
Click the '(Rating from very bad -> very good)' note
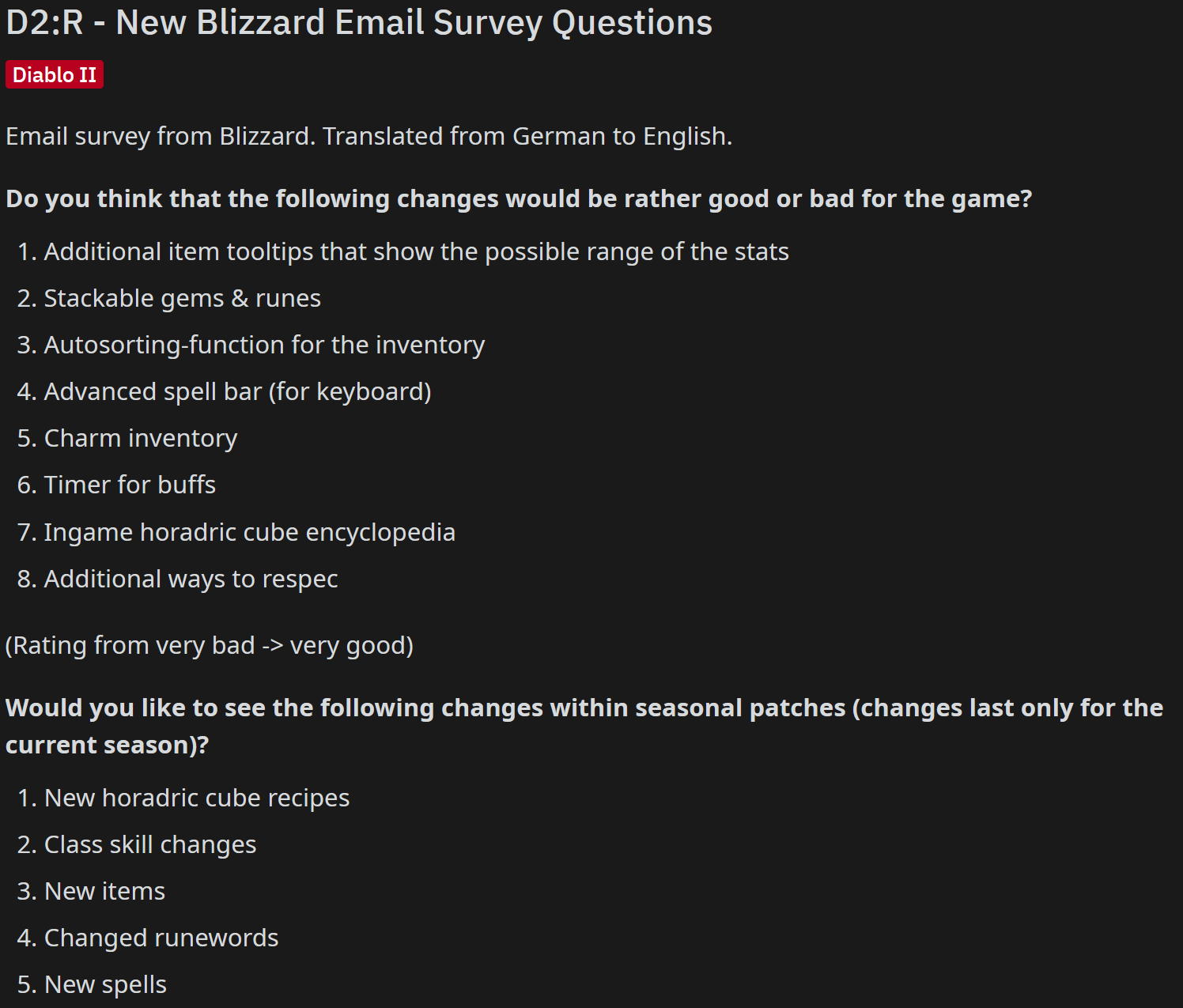coord(210,646)
